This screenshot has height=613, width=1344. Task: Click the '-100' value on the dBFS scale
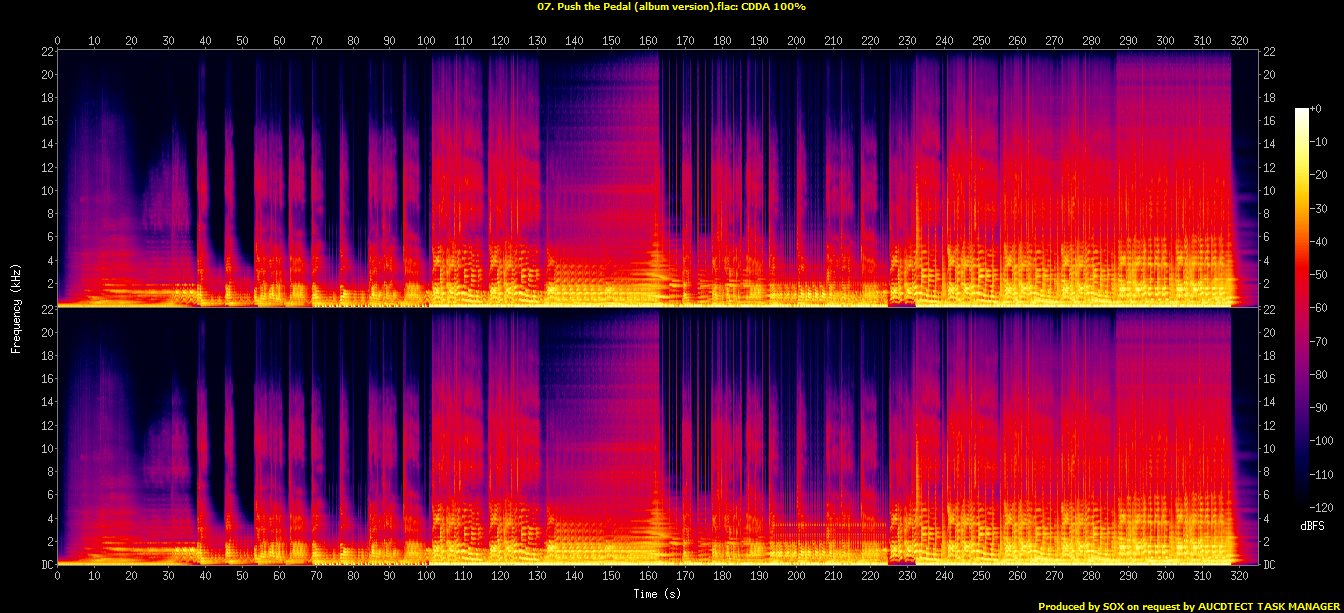1322,441
